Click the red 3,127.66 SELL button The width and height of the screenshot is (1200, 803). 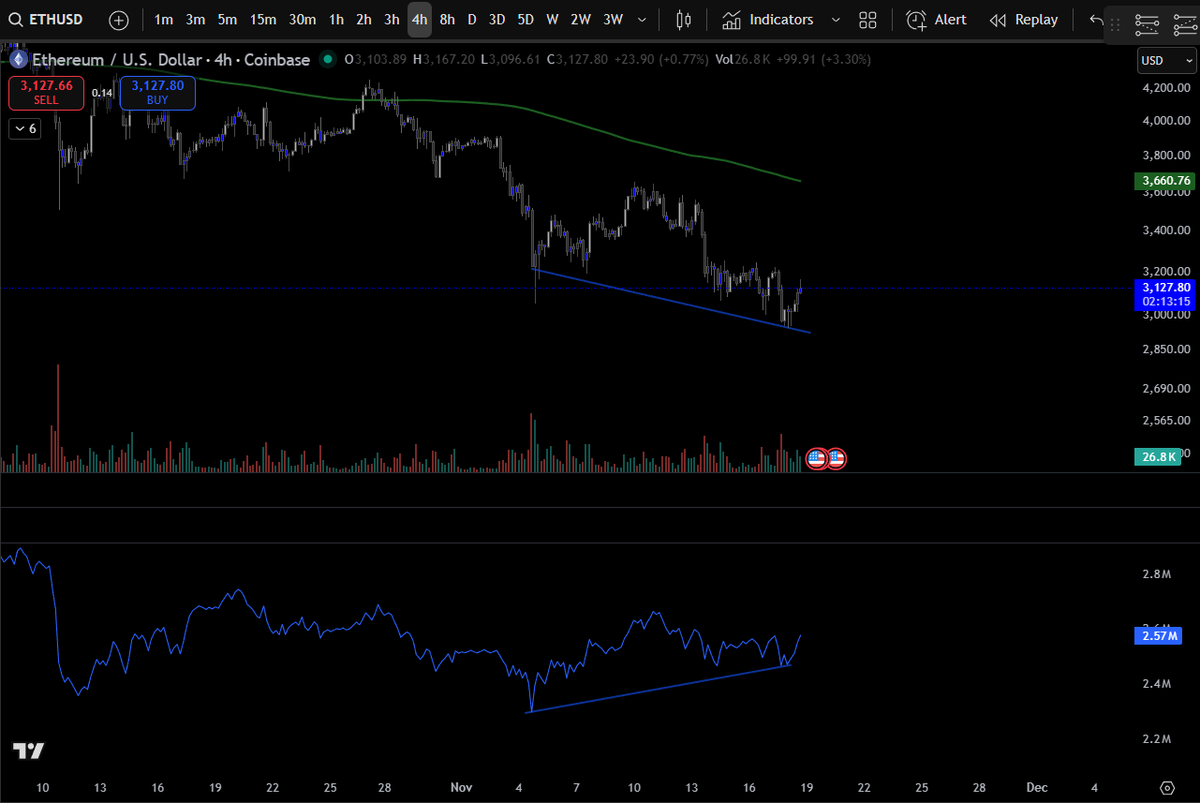(46, 93)
